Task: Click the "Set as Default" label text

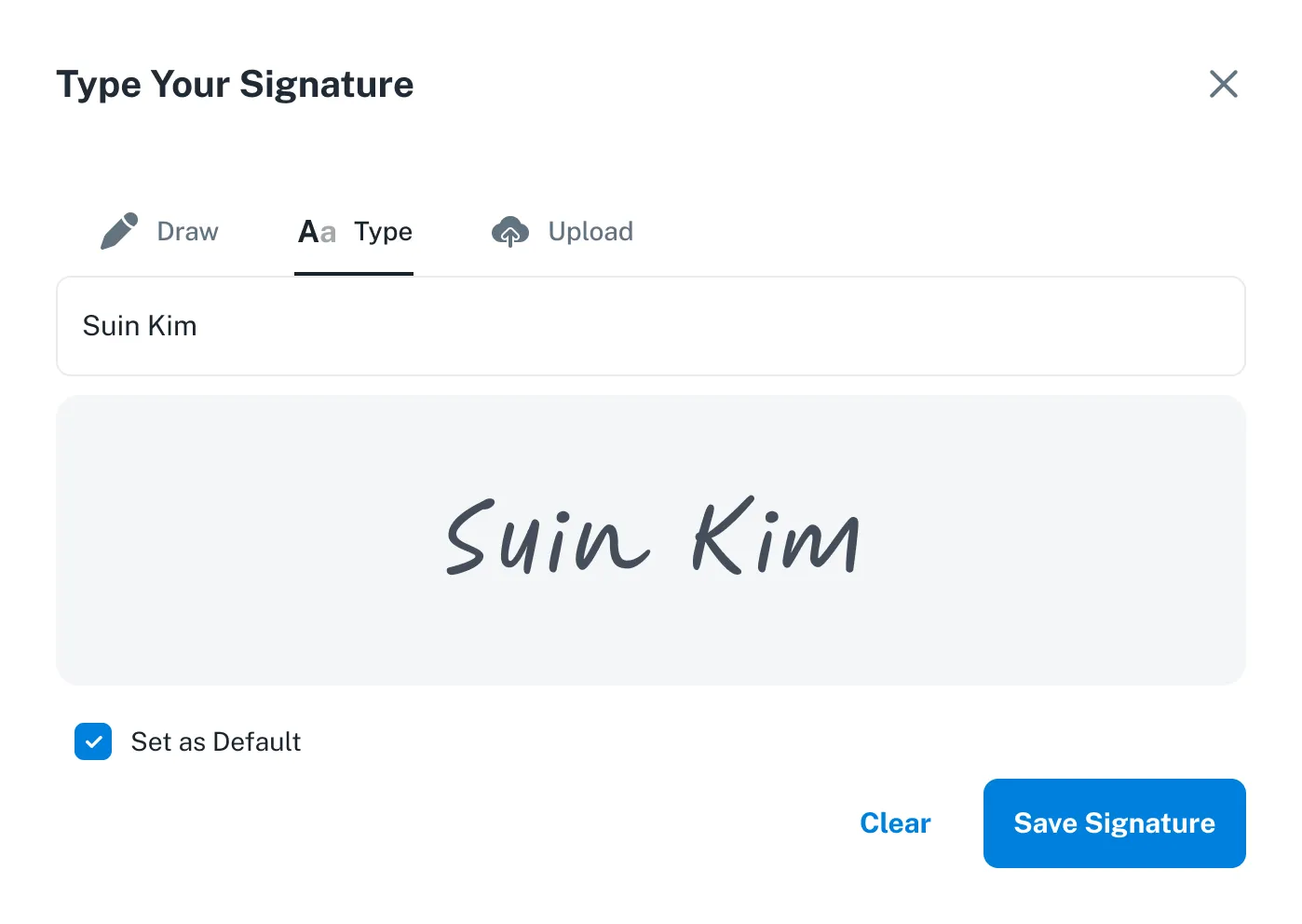Action: click(216, 741)
